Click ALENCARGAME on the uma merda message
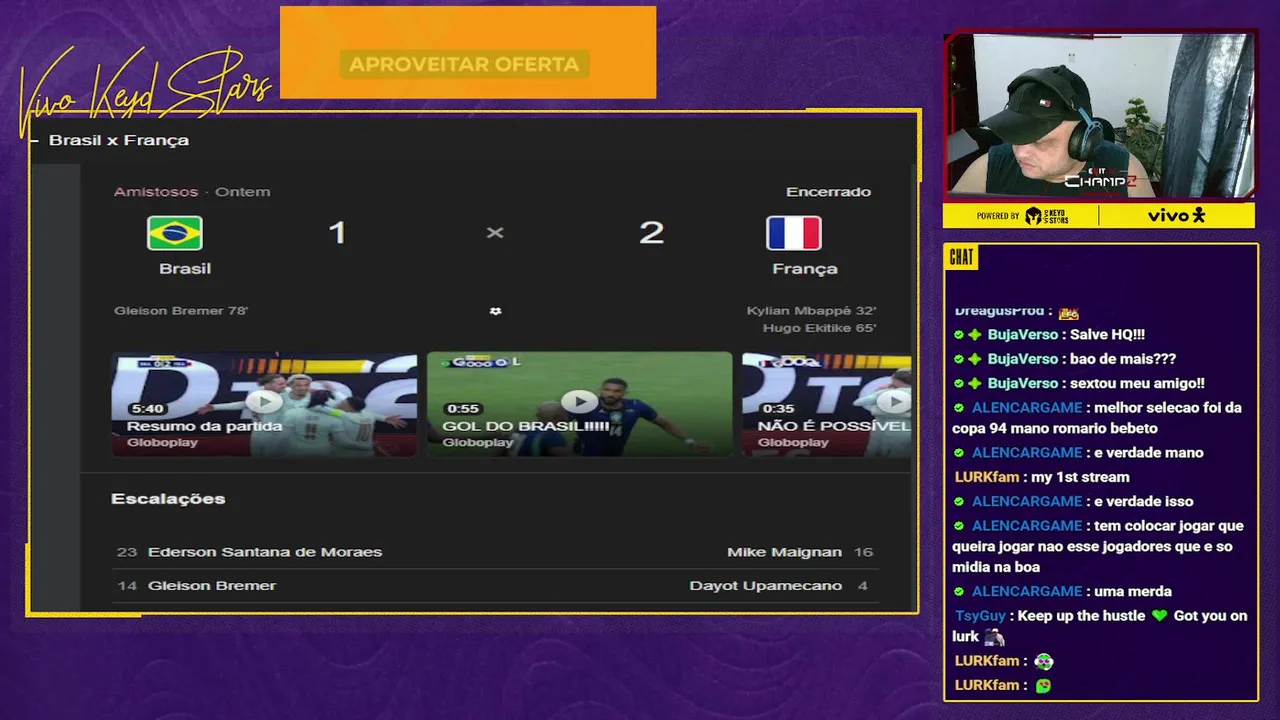1280x720 pixels. coord(1027,591)
